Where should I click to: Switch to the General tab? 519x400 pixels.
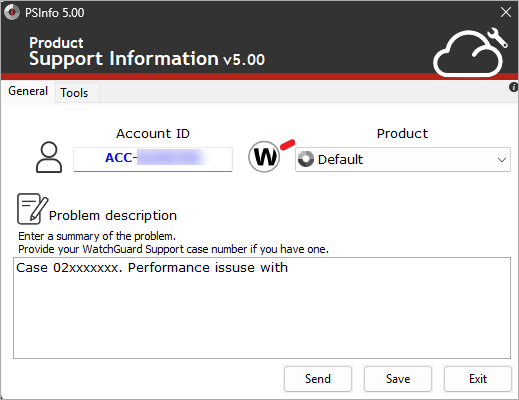point(28,91)
